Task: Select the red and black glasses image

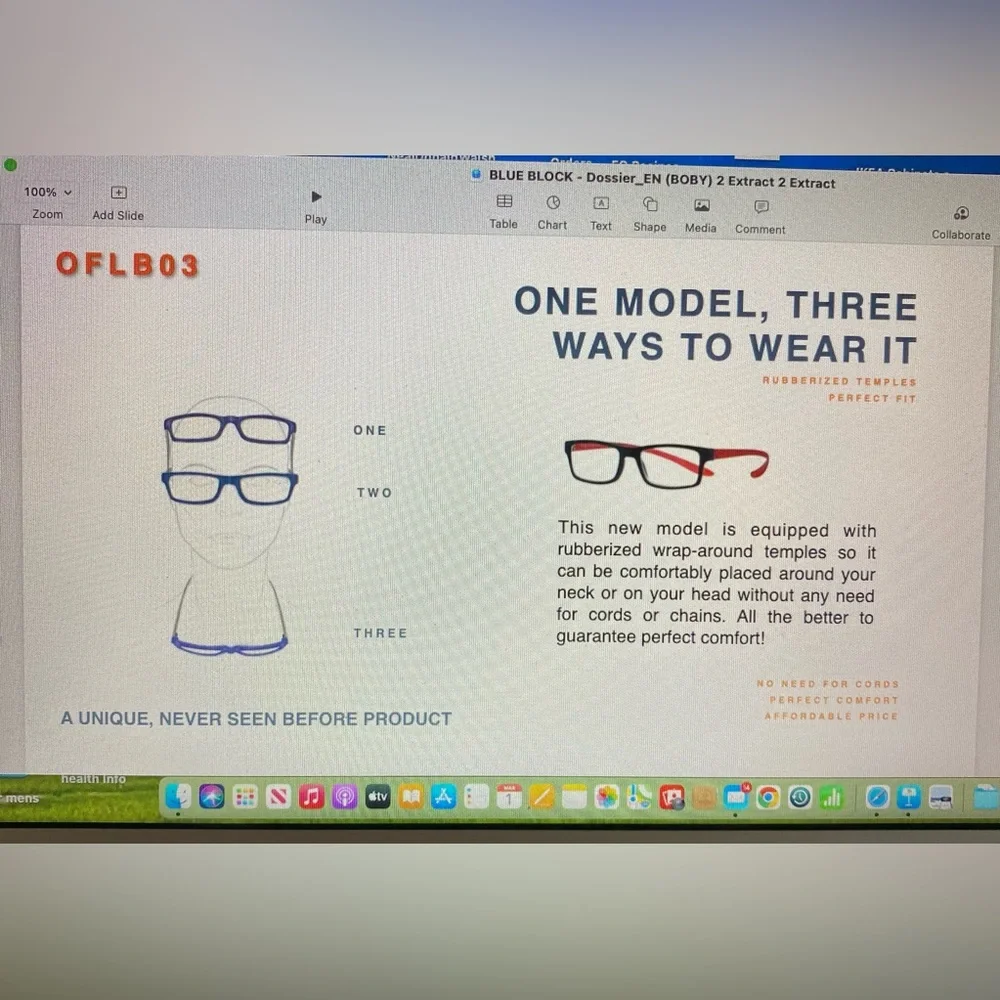Action: 666,464
